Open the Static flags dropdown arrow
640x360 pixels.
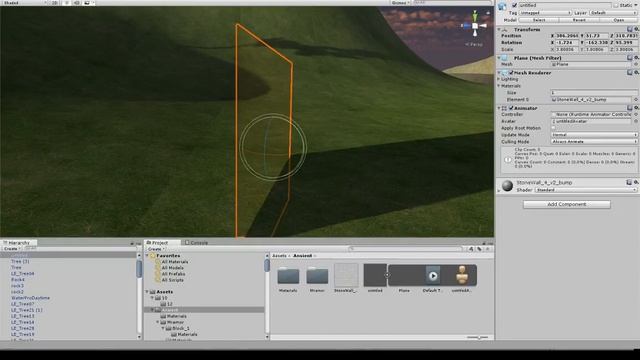pos(636,5)
